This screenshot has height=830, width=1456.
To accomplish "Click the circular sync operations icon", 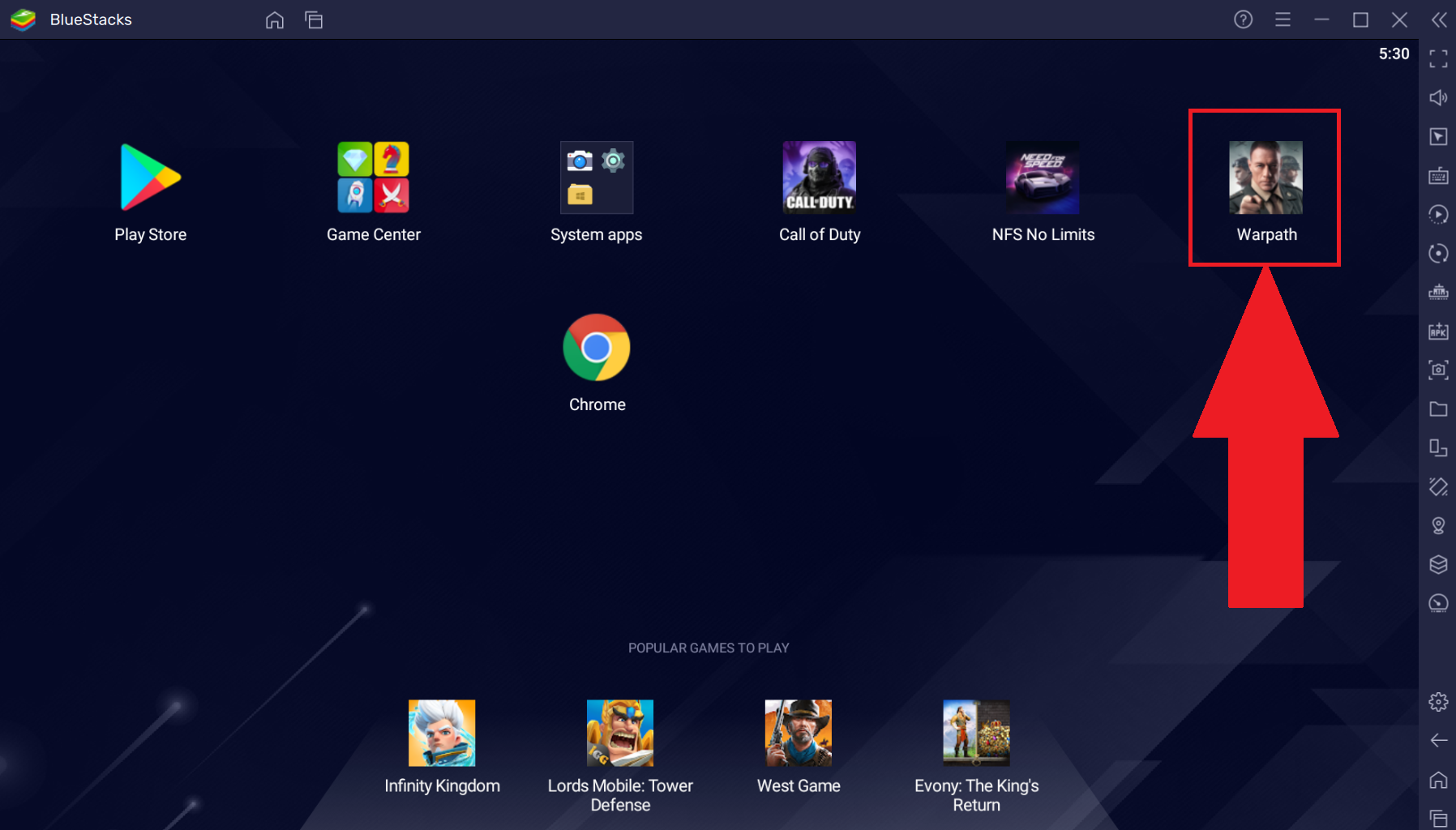I will [x=1438, y=254].
